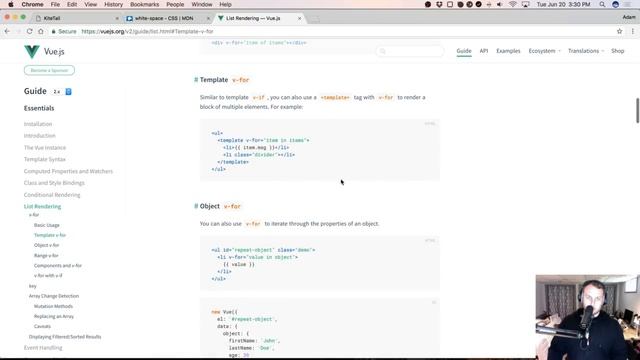Open The Vue Instance sidebar link
This screenshot has height=360, width=640.
pyautogui.click(x=45, y=148)
